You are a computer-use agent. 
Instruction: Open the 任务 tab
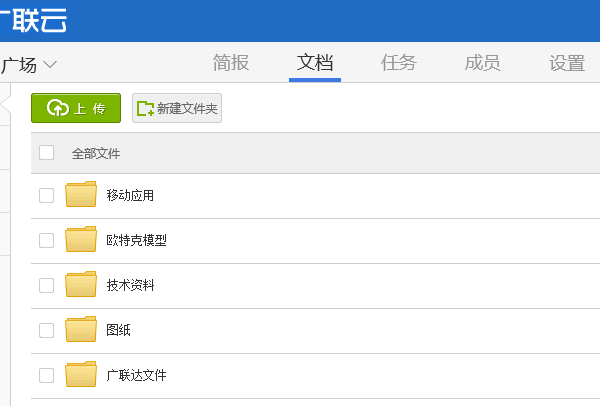[x=399, y=63]
